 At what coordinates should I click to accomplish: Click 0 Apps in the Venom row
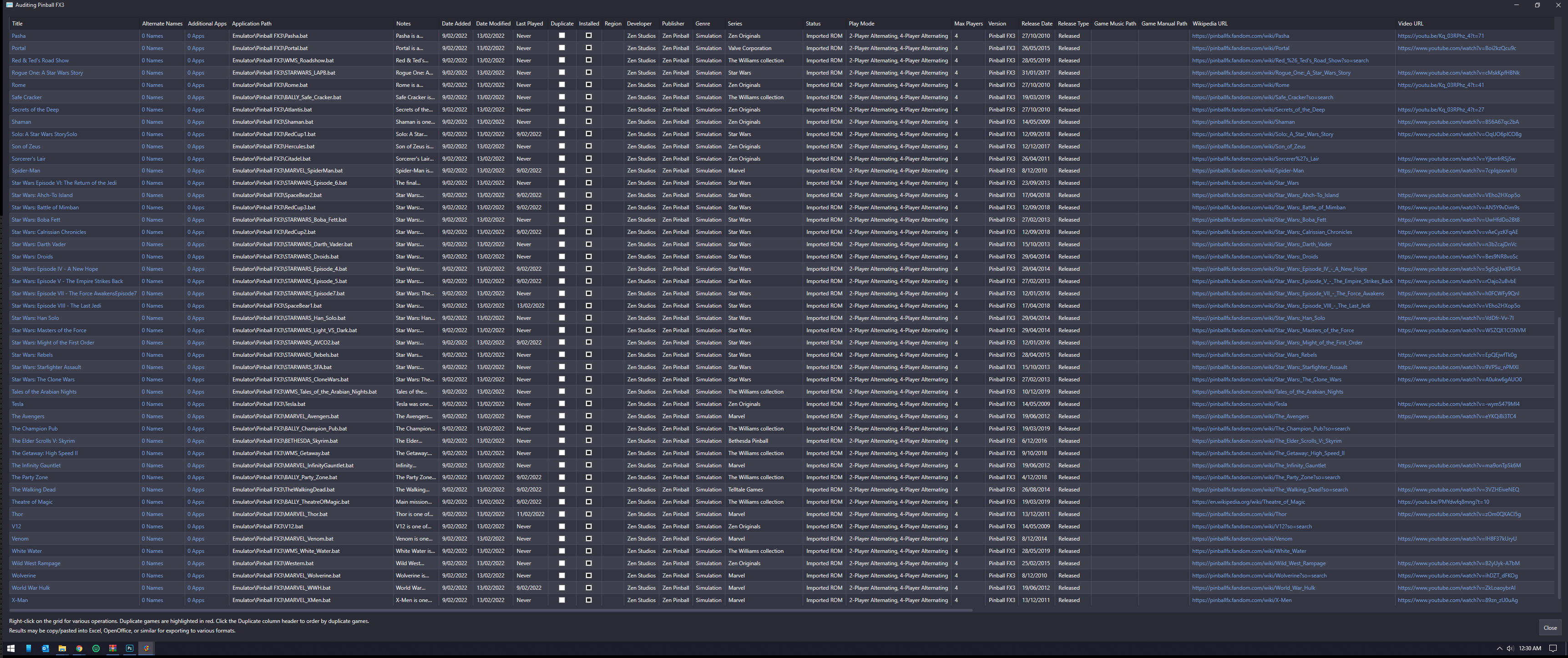point(195,539)
